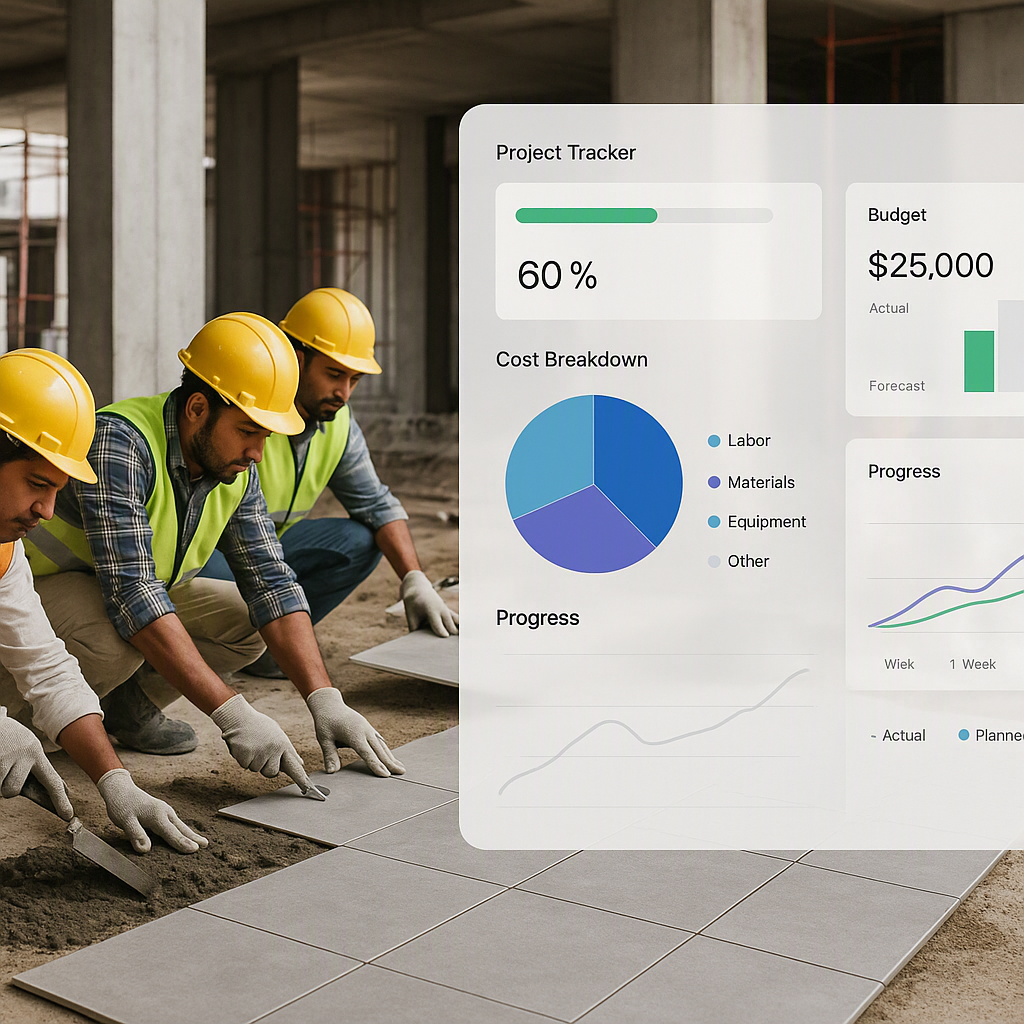This screenshot has width=1024, height=1024.
Task: Click the green bar in Budget chart
Action: (x=979, y=361)
